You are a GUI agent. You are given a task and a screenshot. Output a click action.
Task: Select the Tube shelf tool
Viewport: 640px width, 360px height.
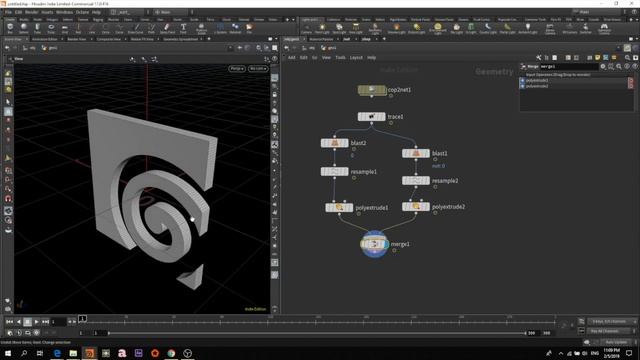37,28
